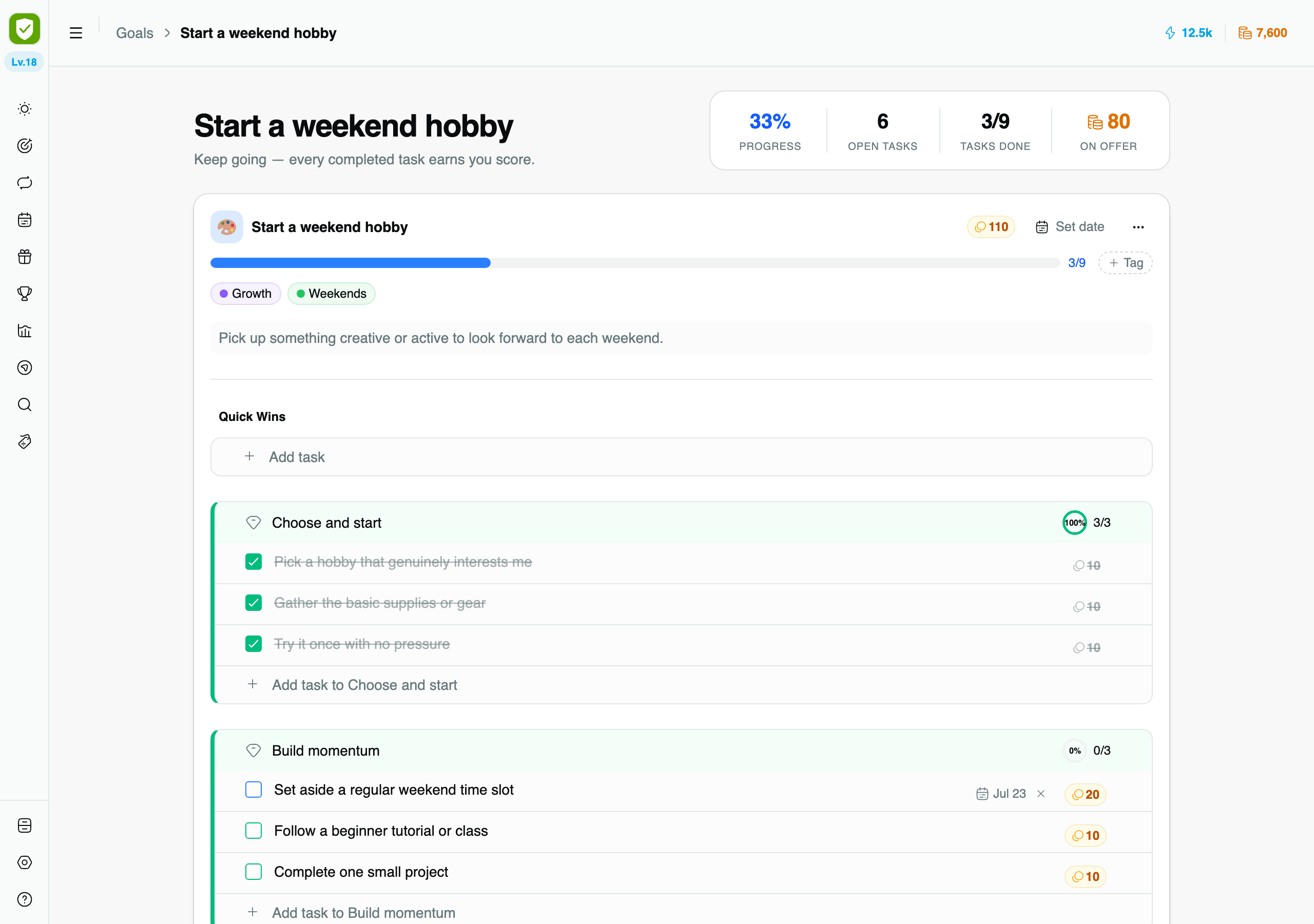The image size is (1314, 924).
Task: Open the repeat habits icon in sidebar
Action: [x=25, y=183]
